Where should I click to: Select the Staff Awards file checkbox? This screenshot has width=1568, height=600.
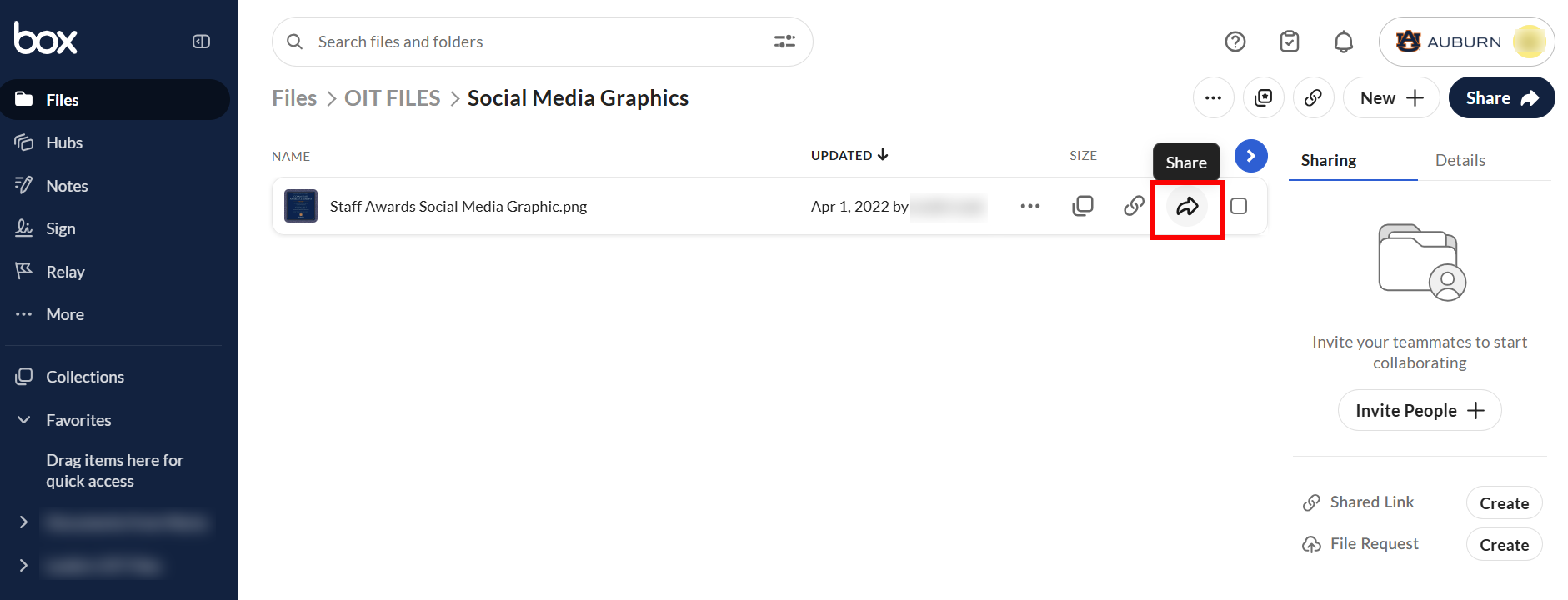pyautogui.click(x=1239, y=206)
